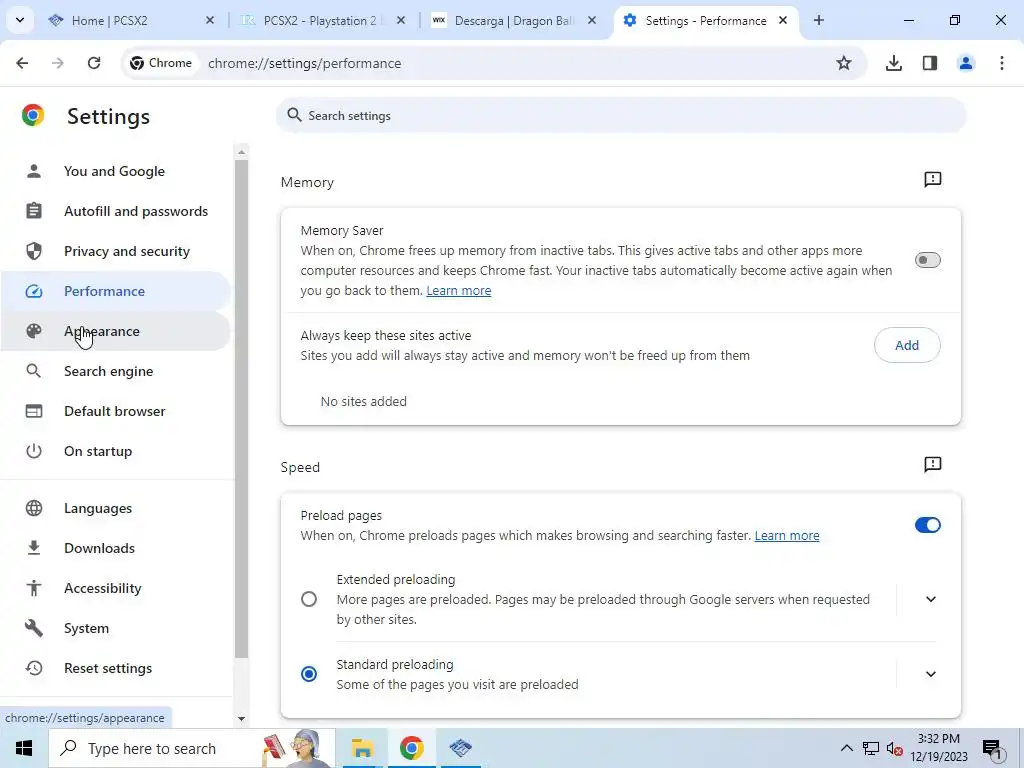Screen dimensions: 1024x768
Task: Open the Downloads icon in Chrome toolbar
Action: pos(894,63)
